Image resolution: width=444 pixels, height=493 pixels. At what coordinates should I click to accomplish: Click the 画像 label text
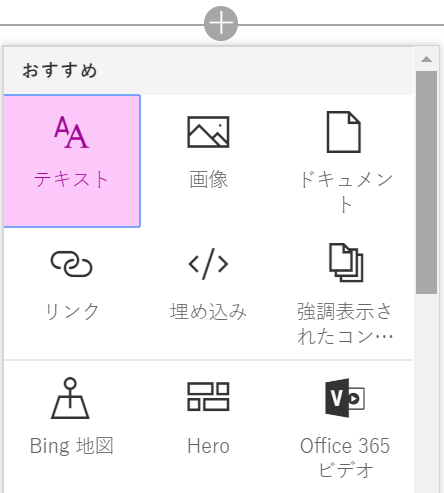tap(209, 179)
